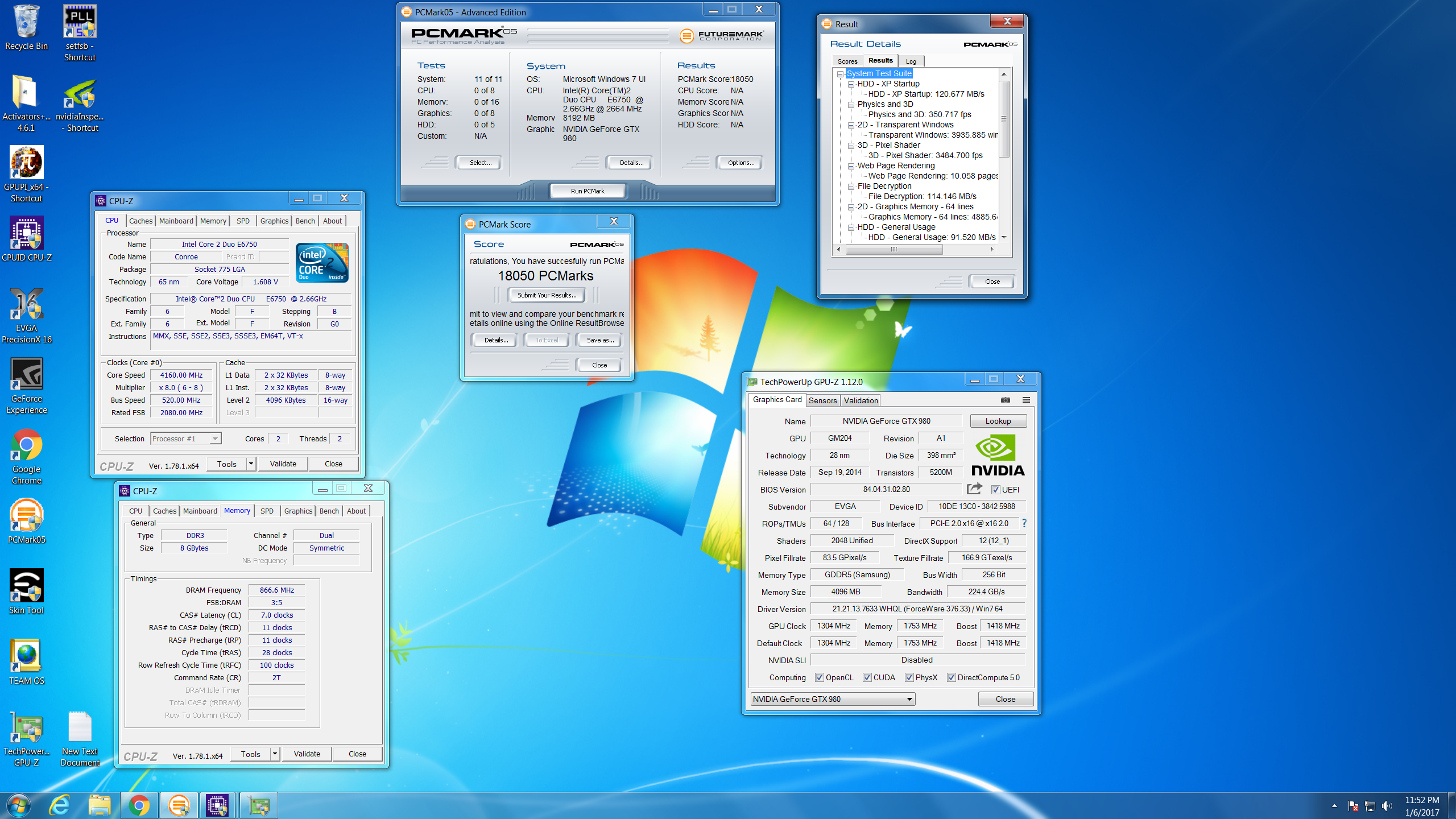Image resolution: width=1456 pixels, height=819 pixels.
Task: Open the setfsb Shortcut desktop icon
Action: click(80, 33)
